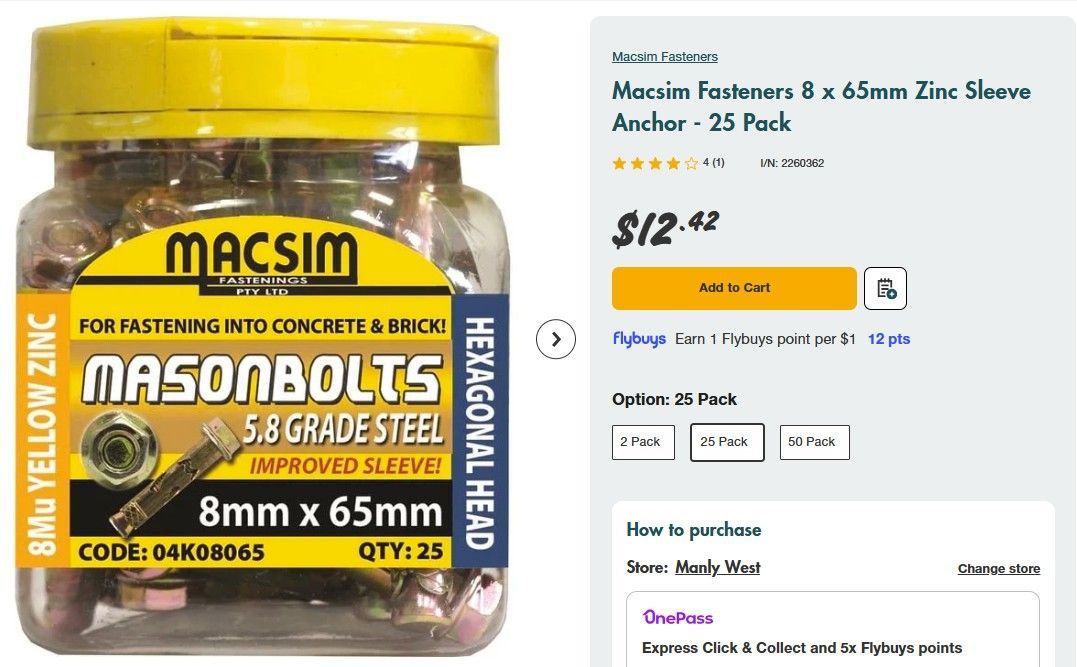Show next product image with the arrow
1077x667 pixels.
coord(556,339)
